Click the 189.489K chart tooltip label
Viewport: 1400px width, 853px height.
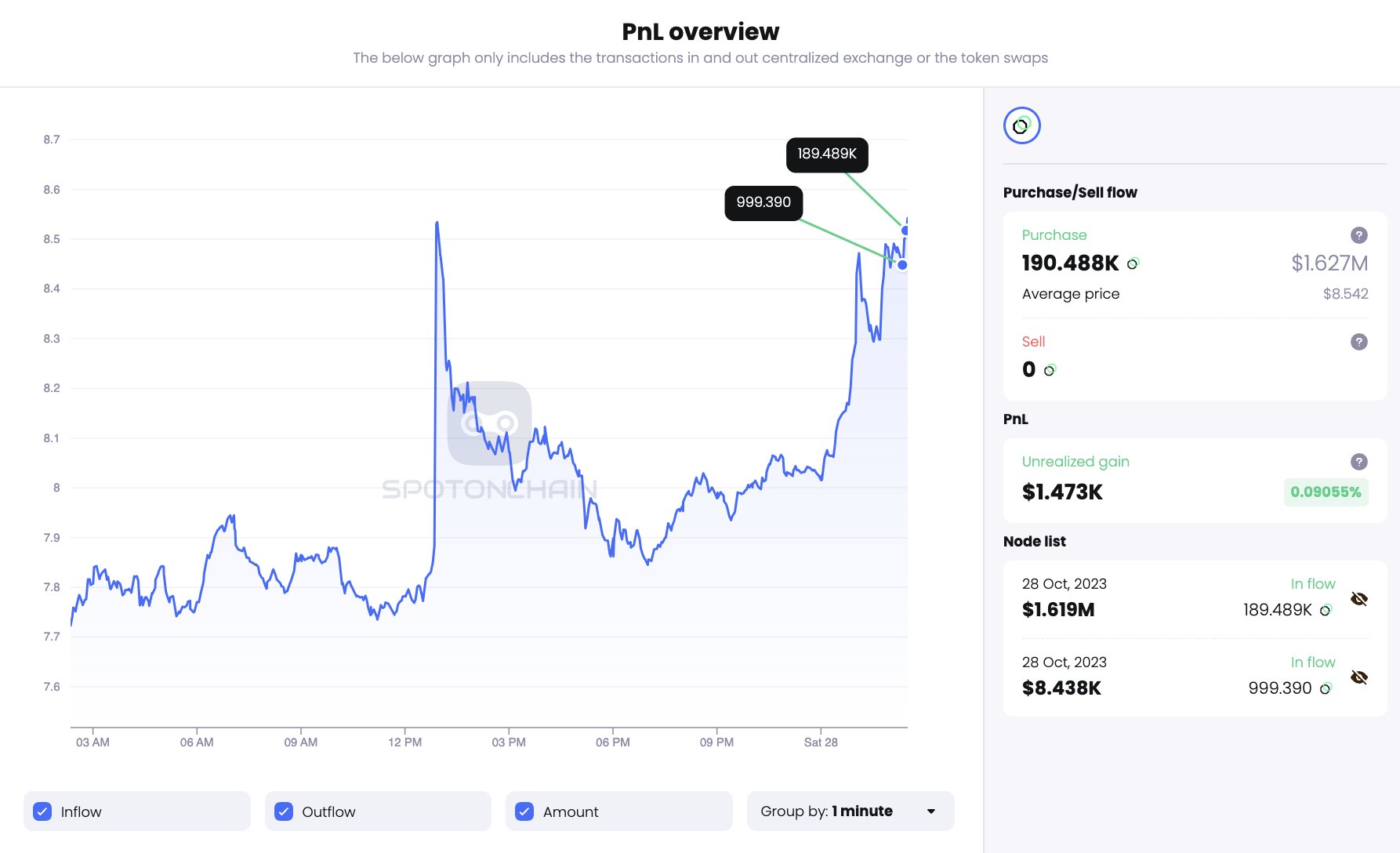tap(827, 154)
